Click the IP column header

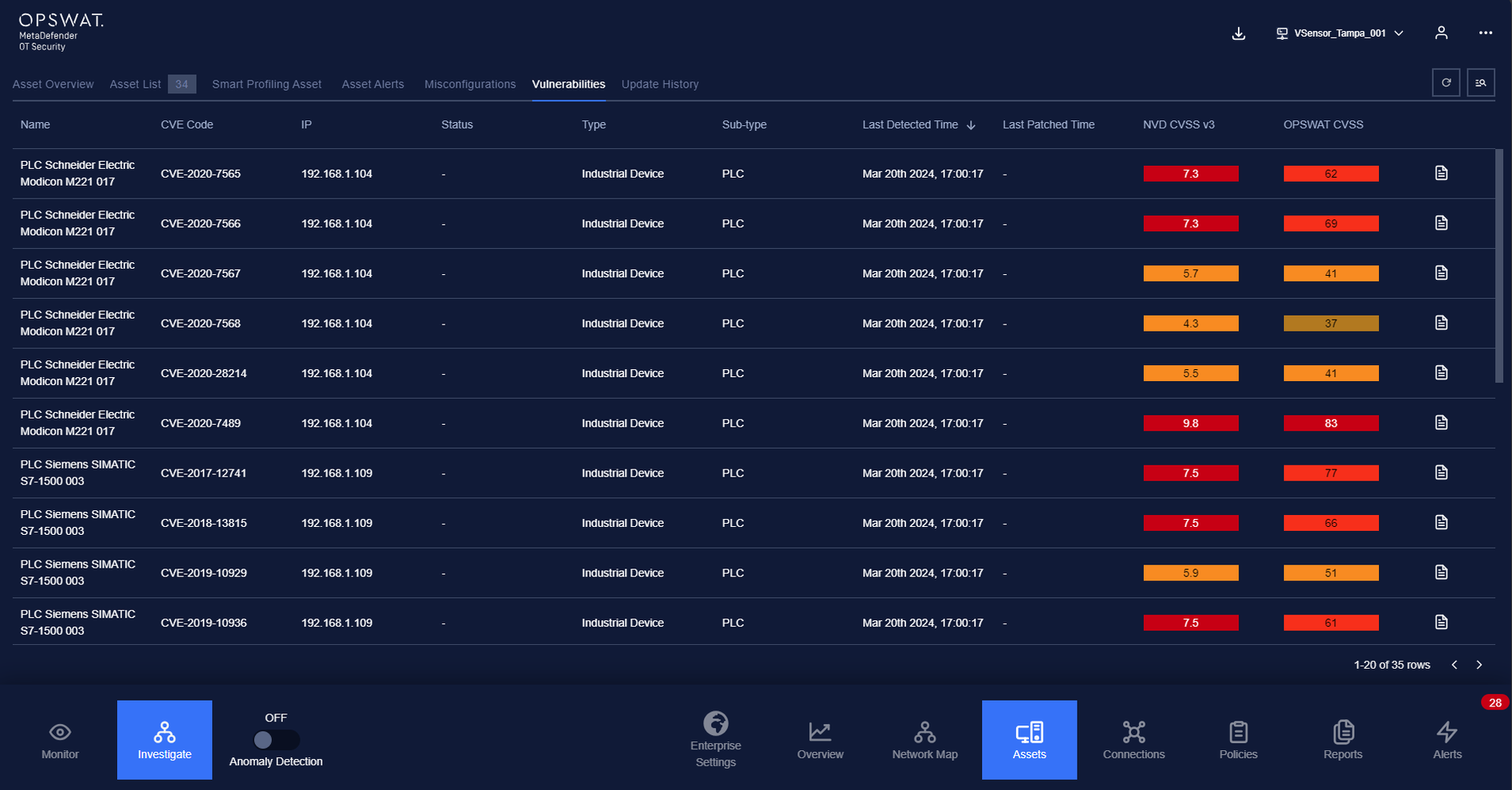(x=306, y=125)
